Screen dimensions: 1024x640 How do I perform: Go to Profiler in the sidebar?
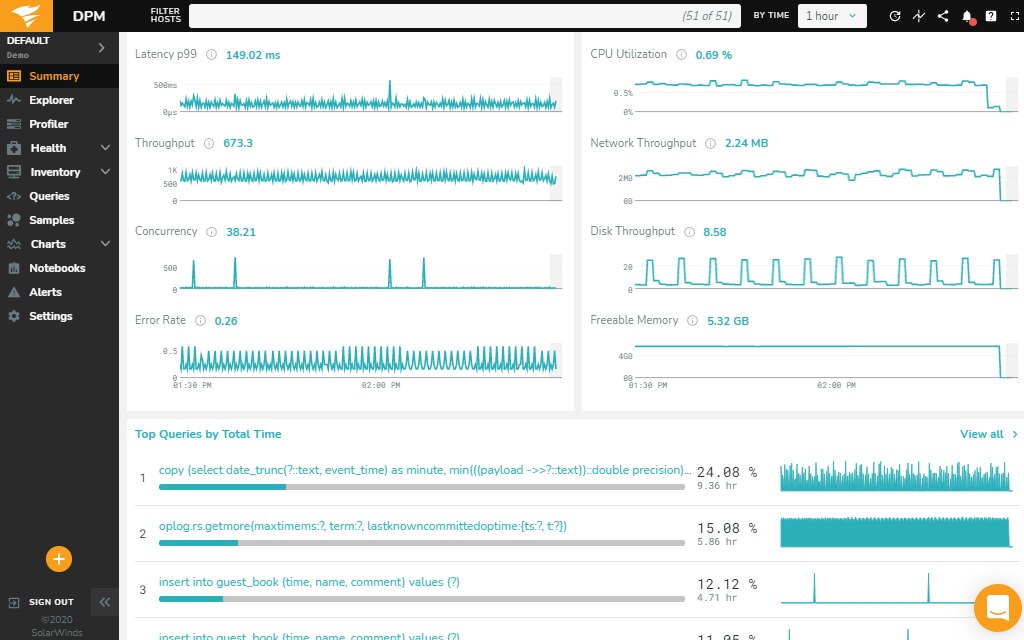[x=48, y=124]
